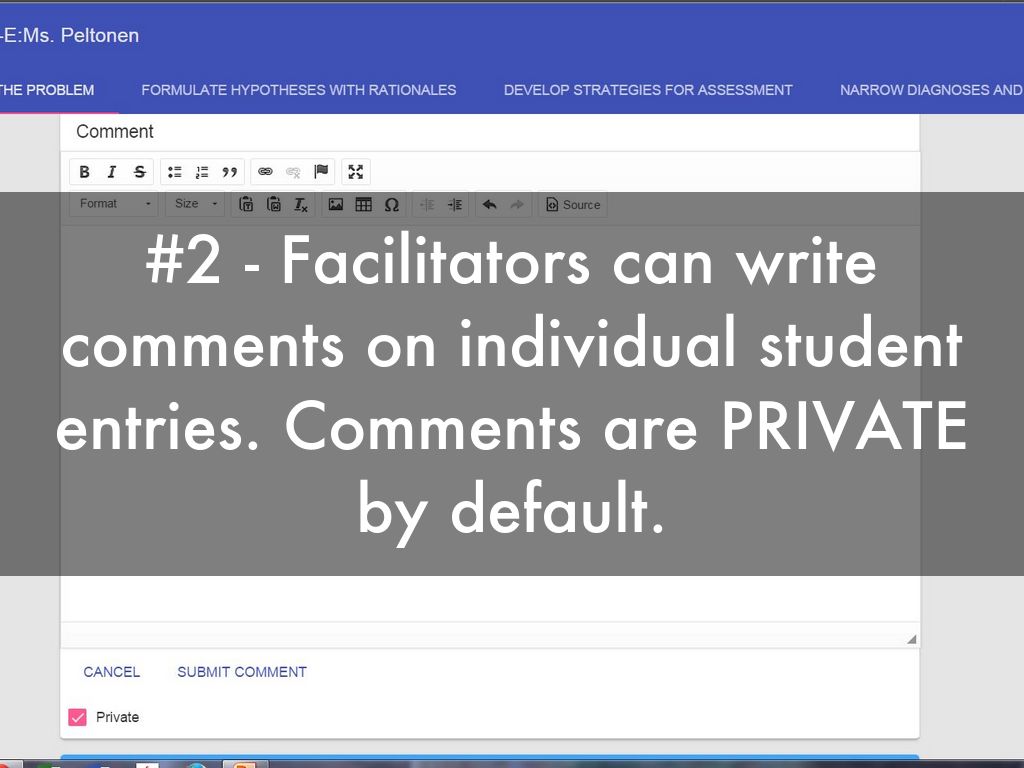This screenshot has height=768, width=1024.
Task: Insert an anchor using flag icon
Action: [321, 172]
